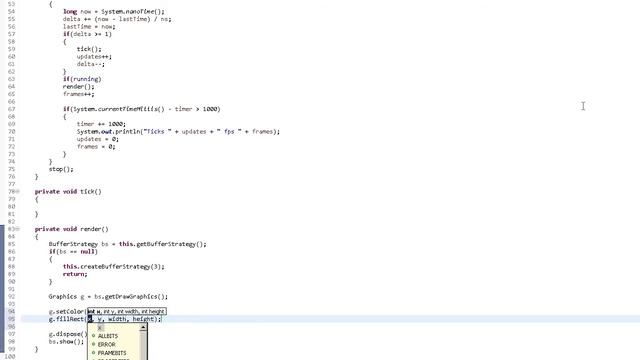Screen dimensions: 640x360
Task: Click the lastTime = now; statement
Action: click(89, 27)
